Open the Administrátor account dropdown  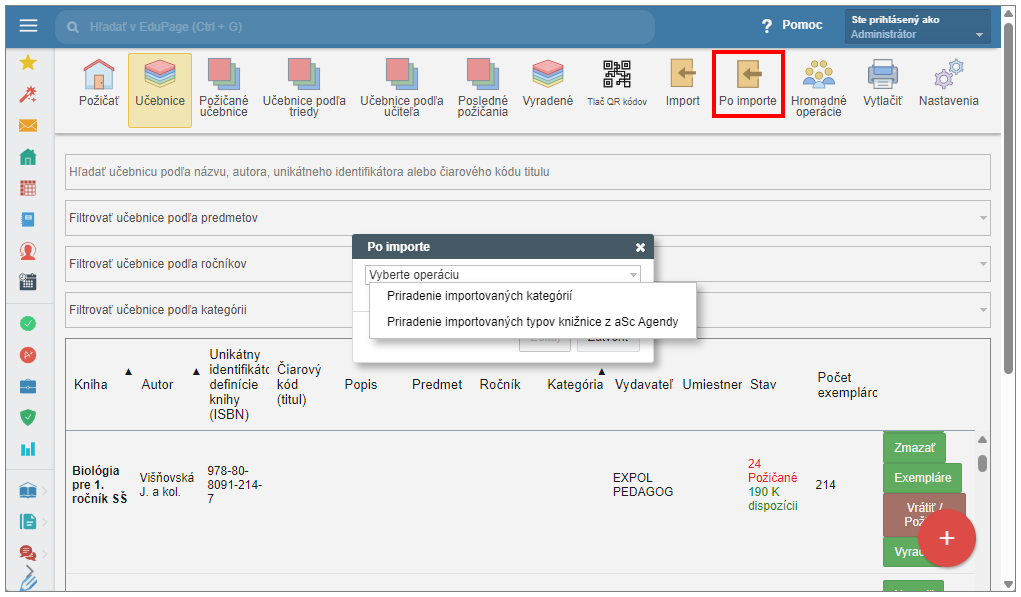click(917, 27)
